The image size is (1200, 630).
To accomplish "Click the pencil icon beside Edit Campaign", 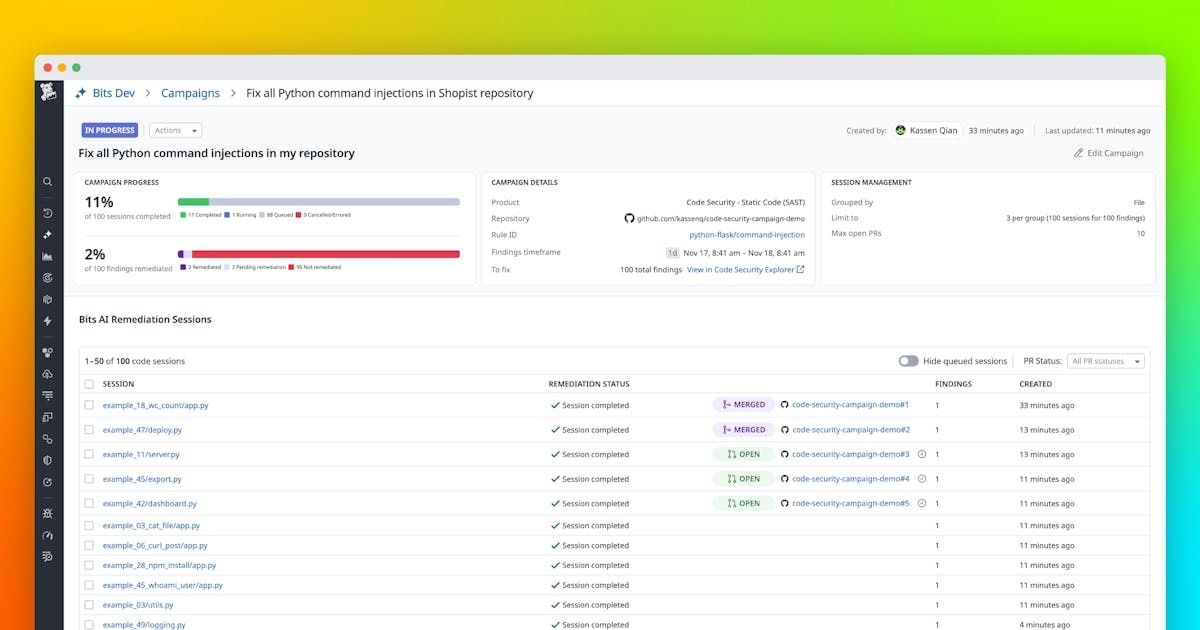I will pyautogui.click(x=1078, y=153).
